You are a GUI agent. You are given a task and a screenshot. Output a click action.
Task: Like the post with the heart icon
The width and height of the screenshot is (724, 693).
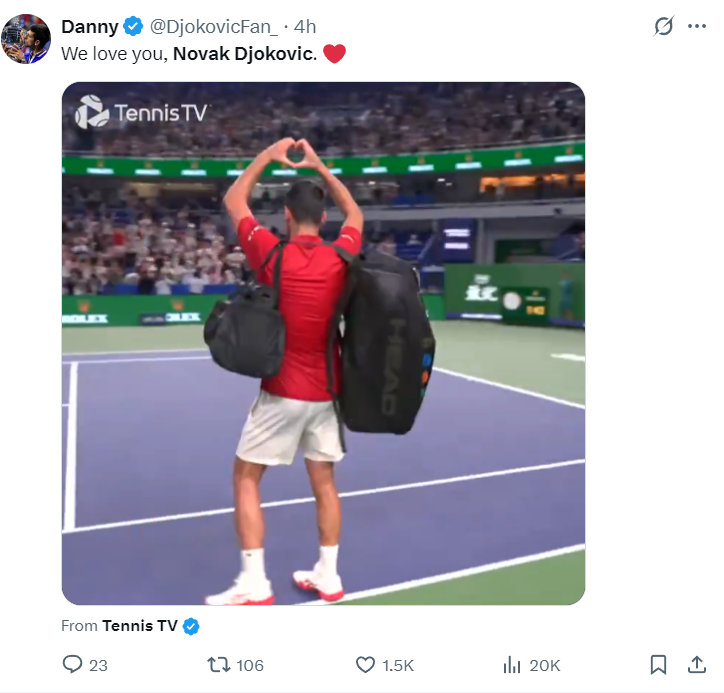click(x=365, y=664)
